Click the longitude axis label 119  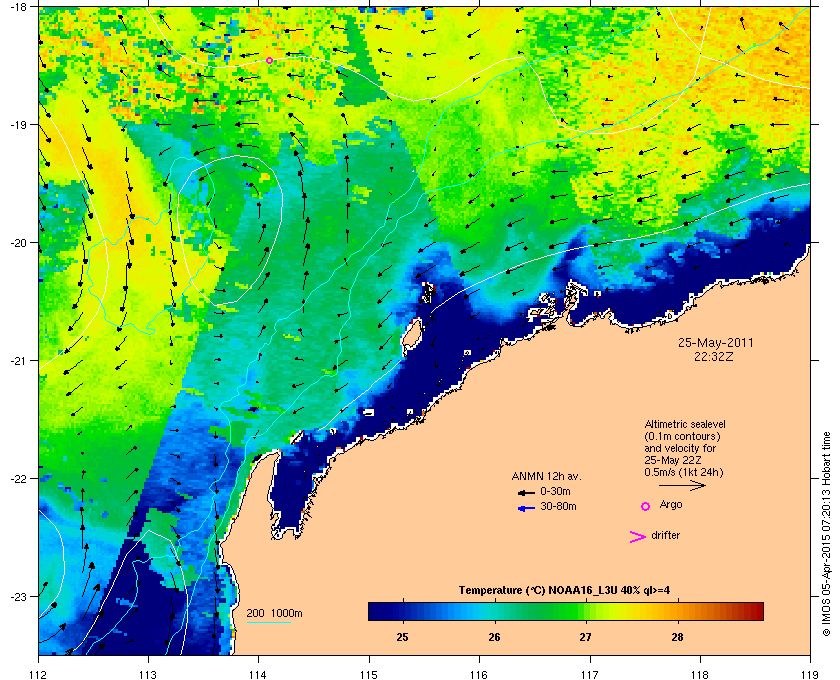coord(809,674)
